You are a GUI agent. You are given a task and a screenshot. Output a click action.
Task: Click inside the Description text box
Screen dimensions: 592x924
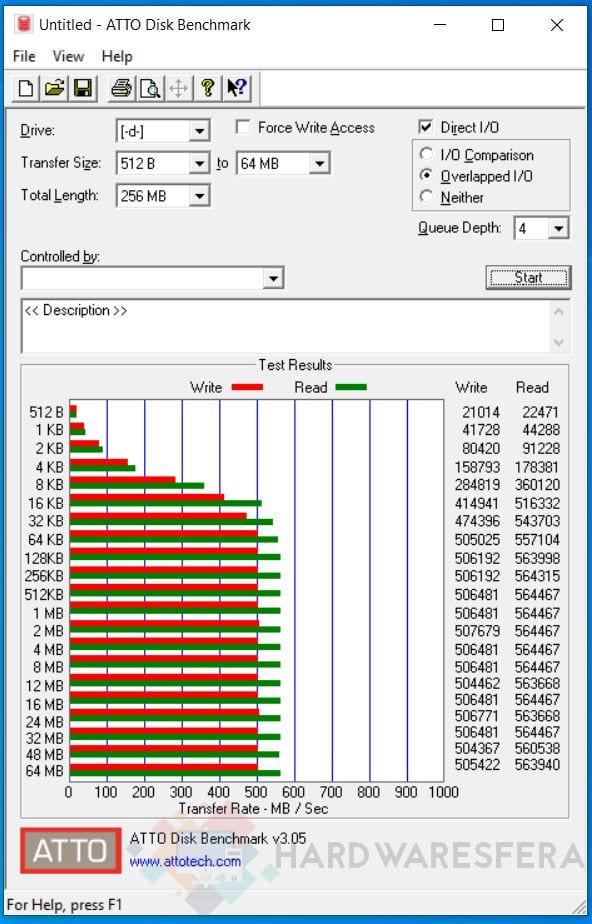287,326
